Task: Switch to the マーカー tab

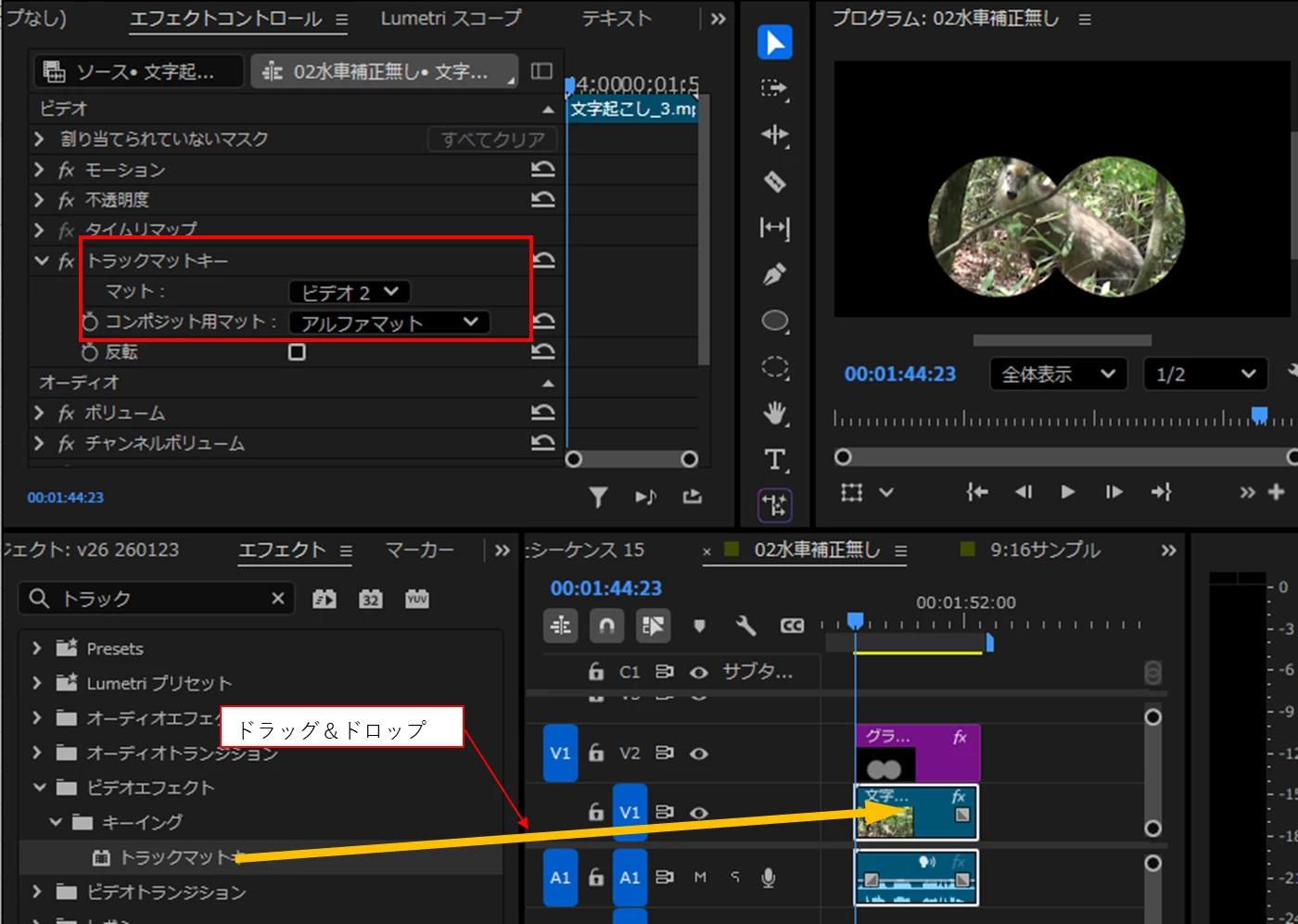Action: 420,550
